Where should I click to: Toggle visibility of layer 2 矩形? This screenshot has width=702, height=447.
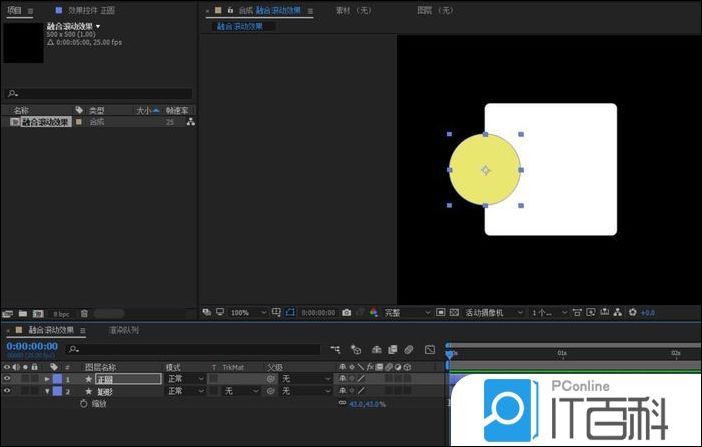8,391
